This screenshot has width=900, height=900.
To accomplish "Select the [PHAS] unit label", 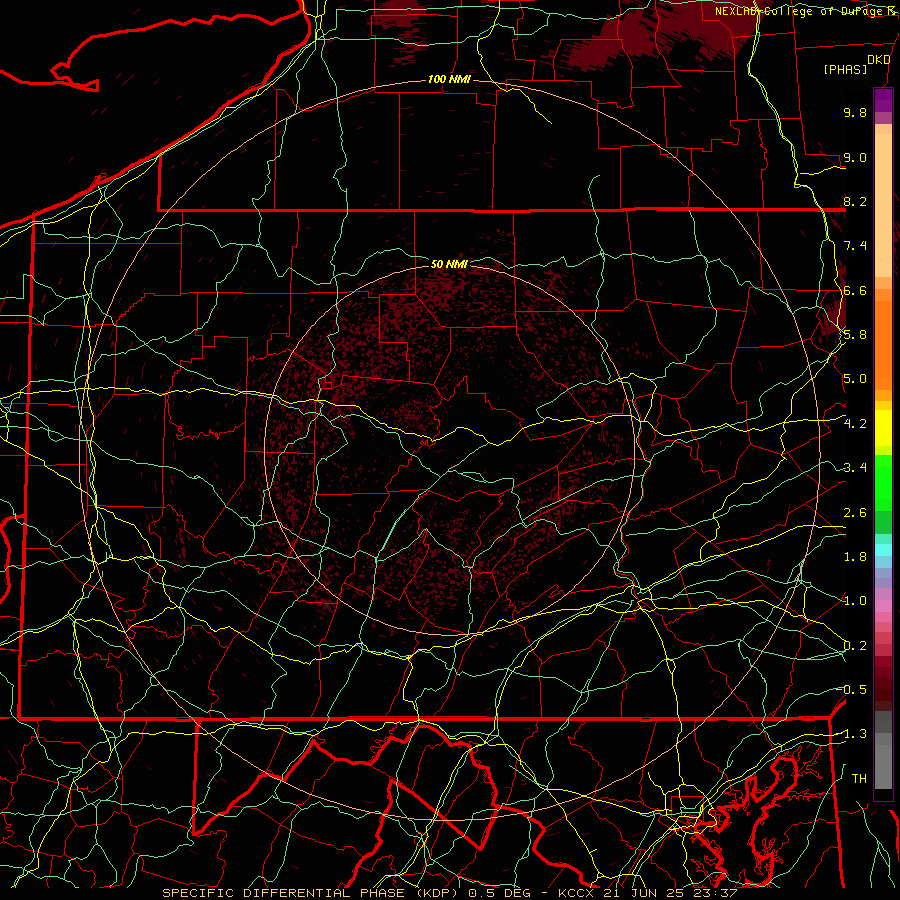I will [x=845, y=69].
